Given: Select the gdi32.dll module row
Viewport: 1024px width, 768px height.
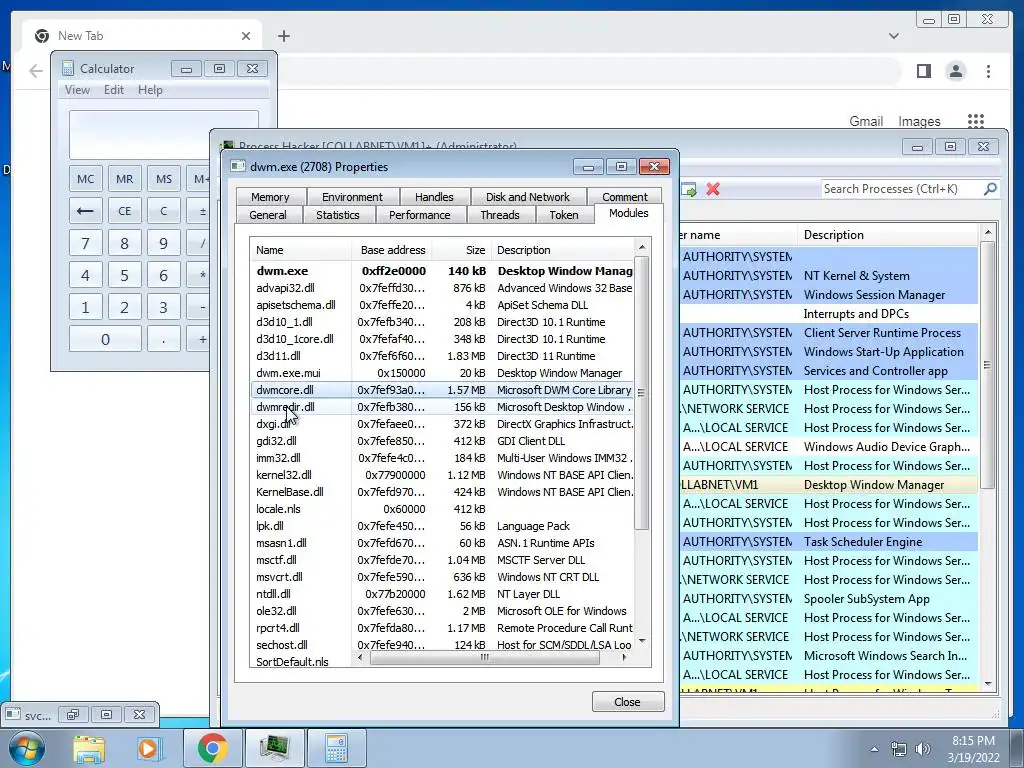Looking at the screenshot, I should tap(442, 441).
